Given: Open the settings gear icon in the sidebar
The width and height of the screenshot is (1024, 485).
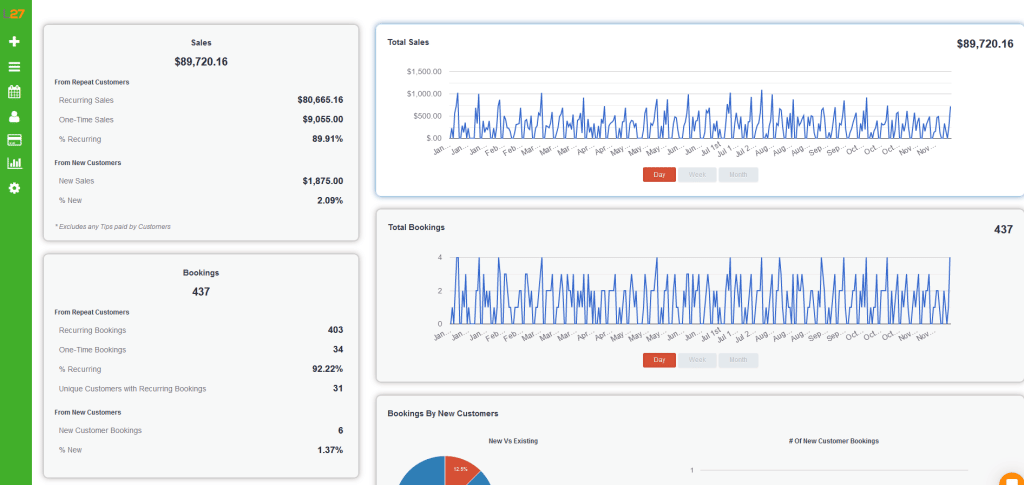Looking at the screenshot, I should coord(14,188).
